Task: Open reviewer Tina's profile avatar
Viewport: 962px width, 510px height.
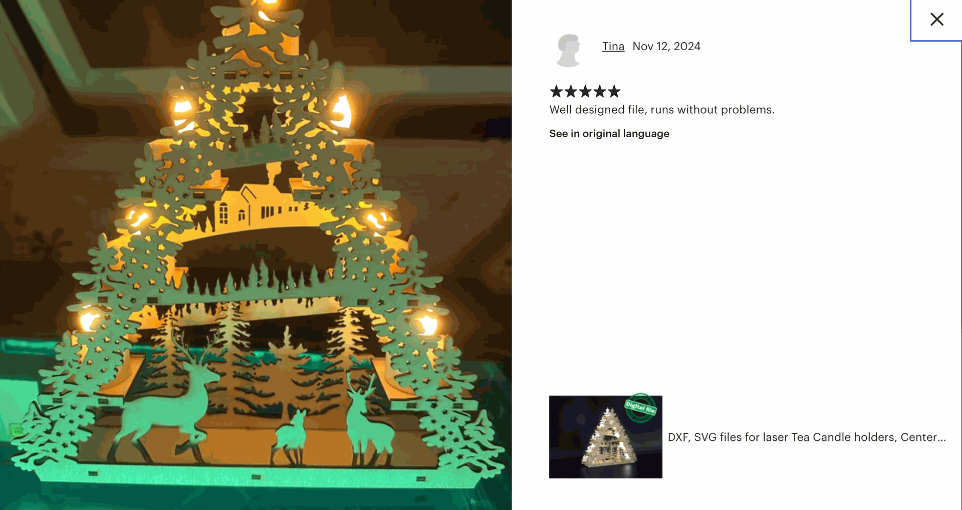Action: point(569,50)
